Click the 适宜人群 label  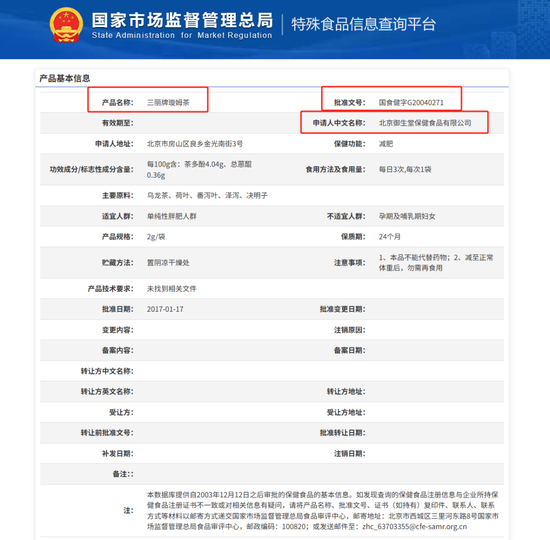coord(118,216)
